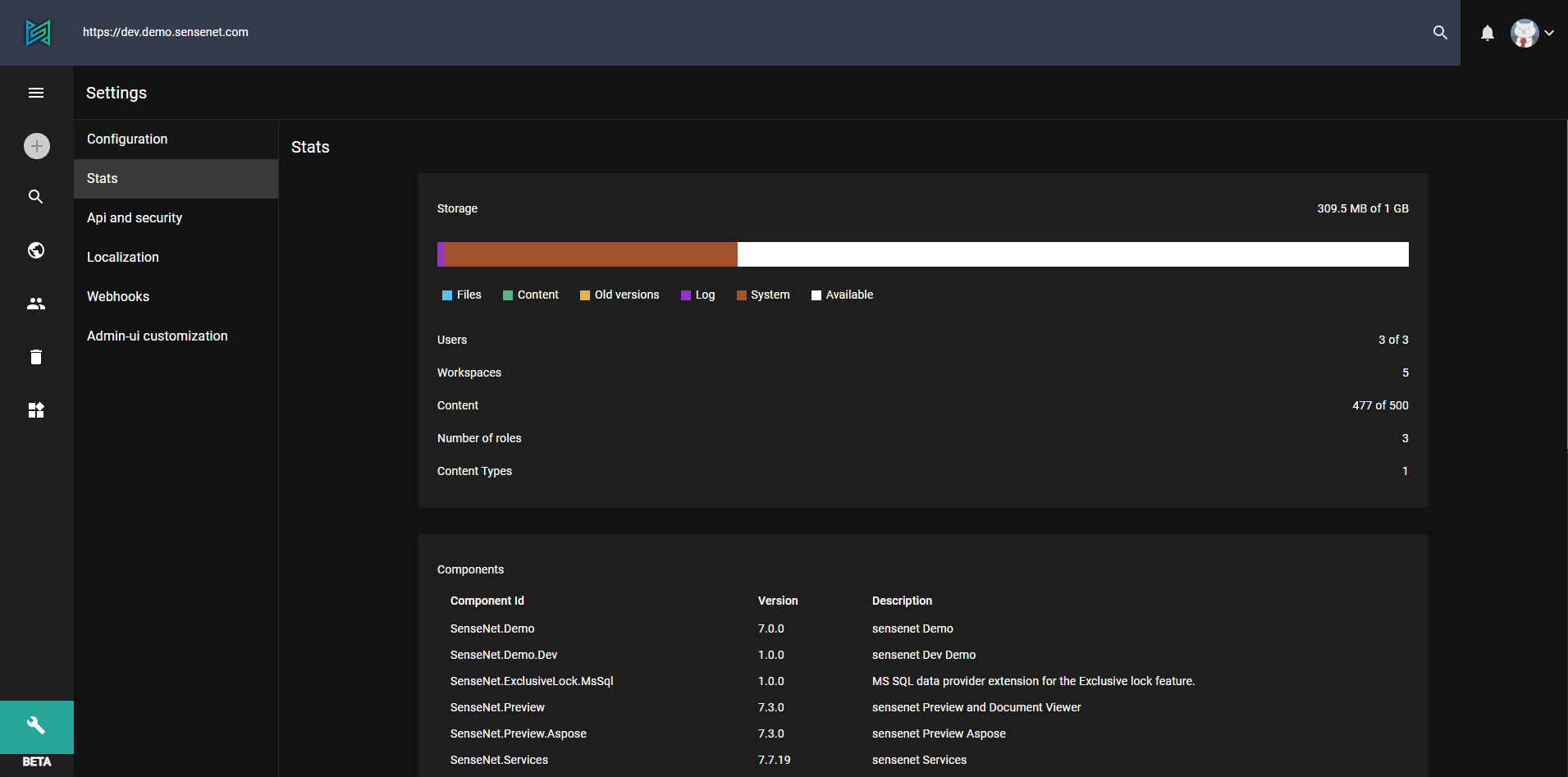Open the hamburger menu drawer
The image size is (1568, 777).
click(36, 93)
